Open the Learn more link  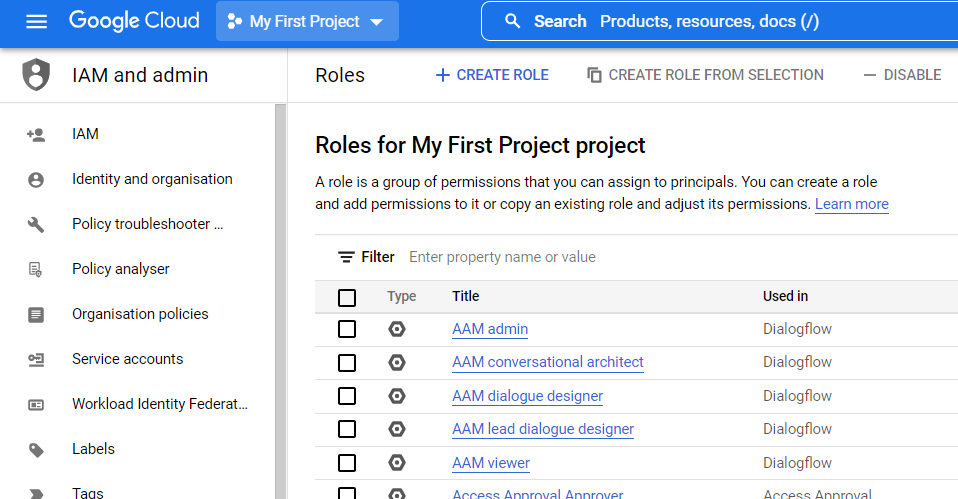tap(852, 204)
